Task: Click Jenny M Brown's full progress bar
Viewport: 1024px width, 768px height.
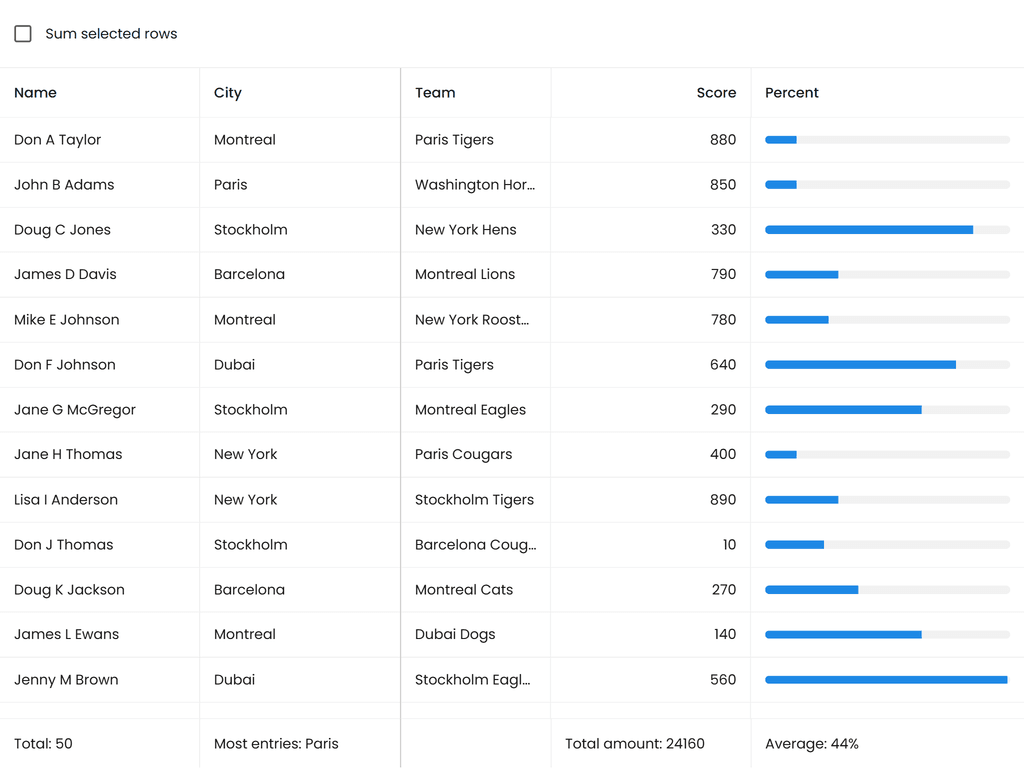Action: pyautogui.click(x=887, y=680)
